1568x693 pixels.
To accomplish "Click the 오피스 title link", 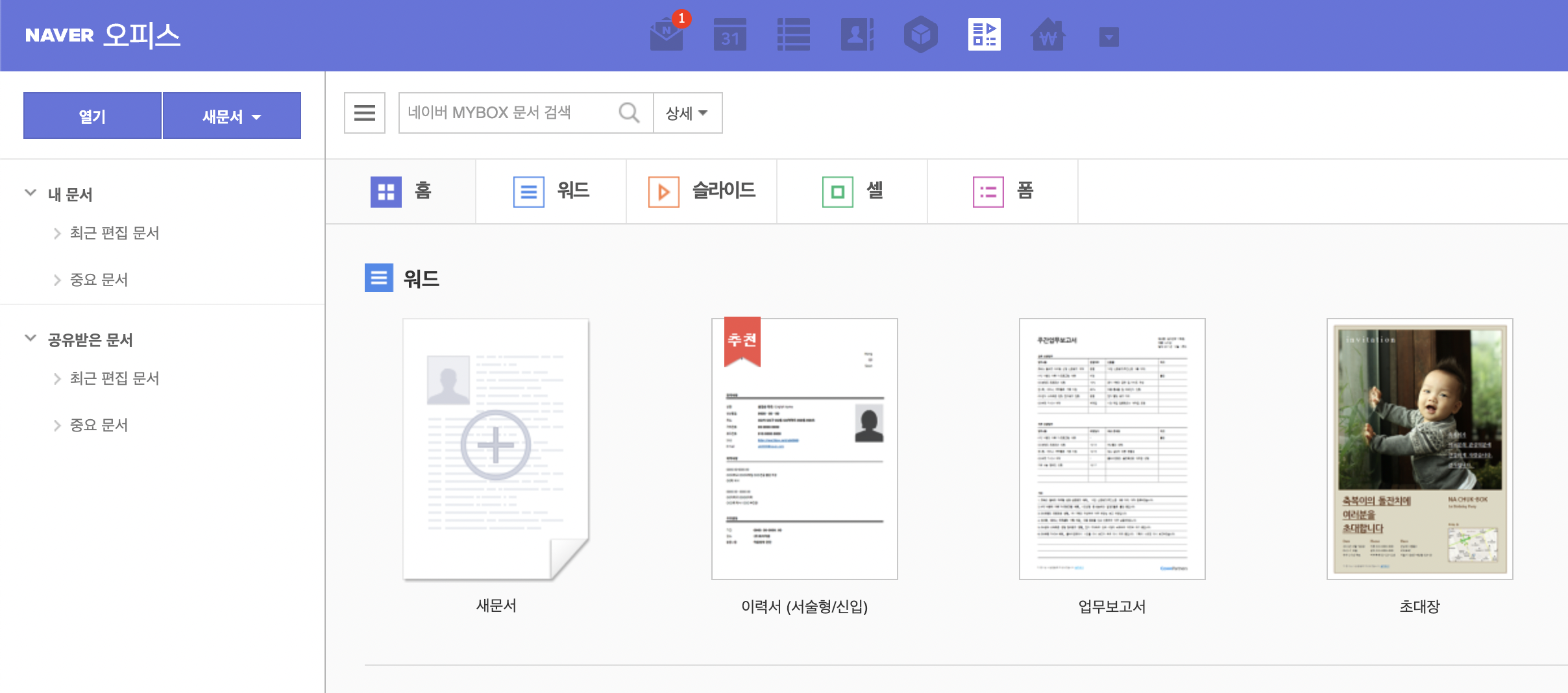I will [x=141, y=35].
